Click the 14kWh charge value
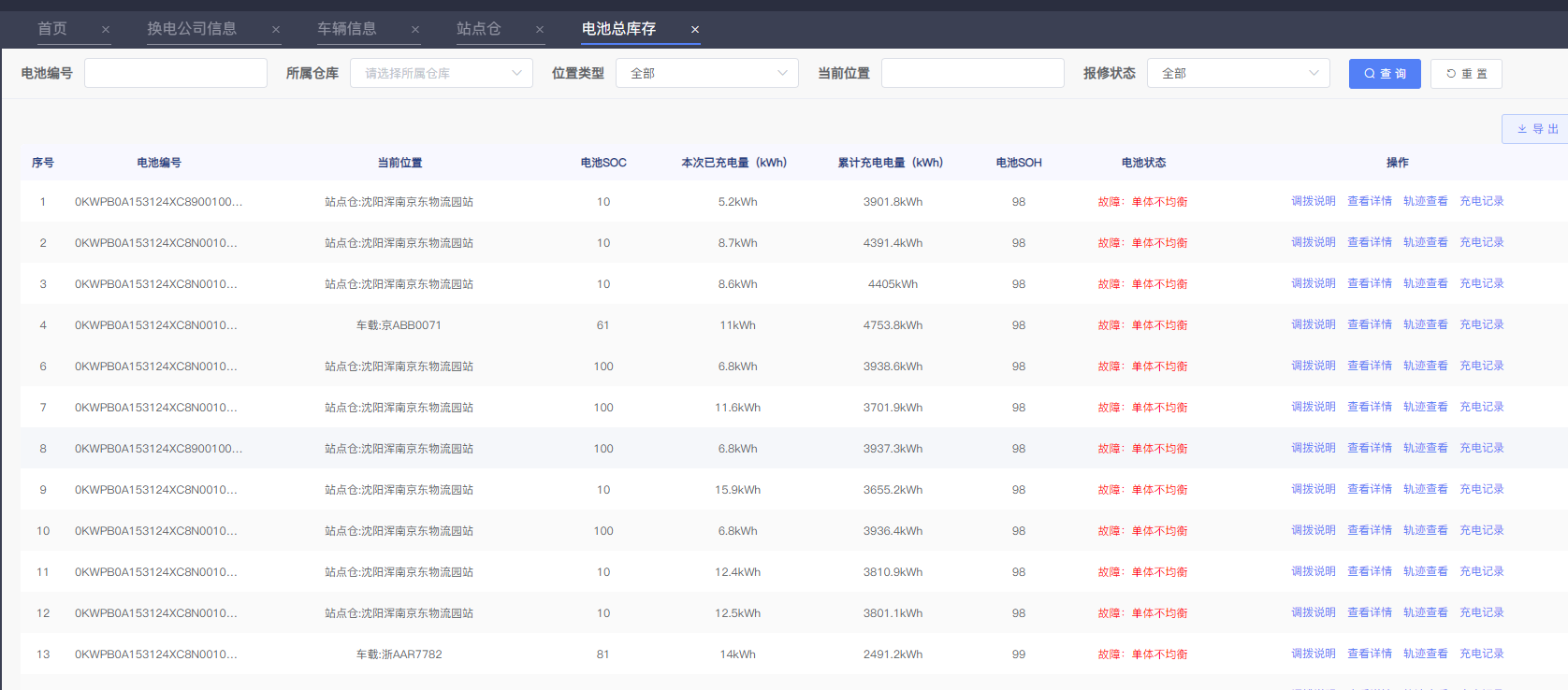 [738, 654]
